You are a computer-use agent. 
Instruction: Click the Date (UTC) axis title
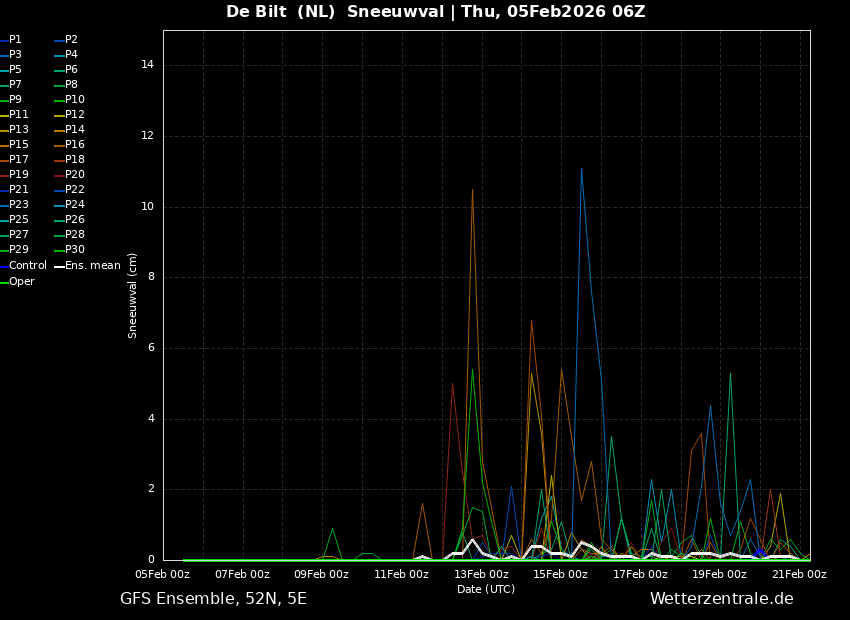pos(486,590)
